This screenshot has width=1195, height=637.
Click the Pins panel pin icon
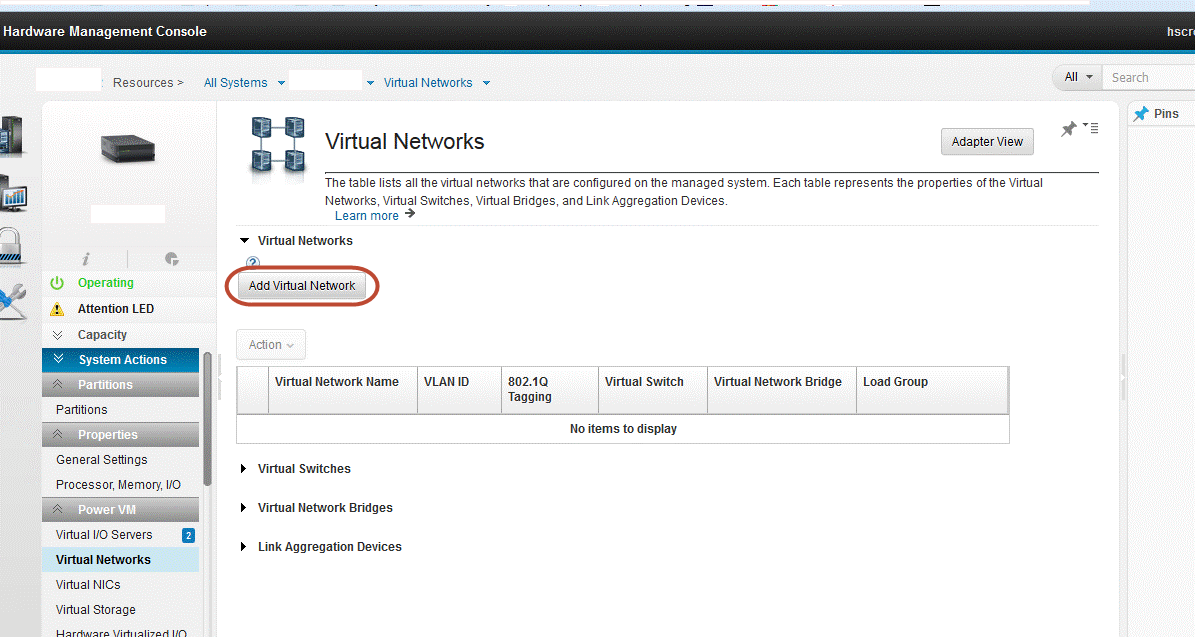tap(1141, 114)
